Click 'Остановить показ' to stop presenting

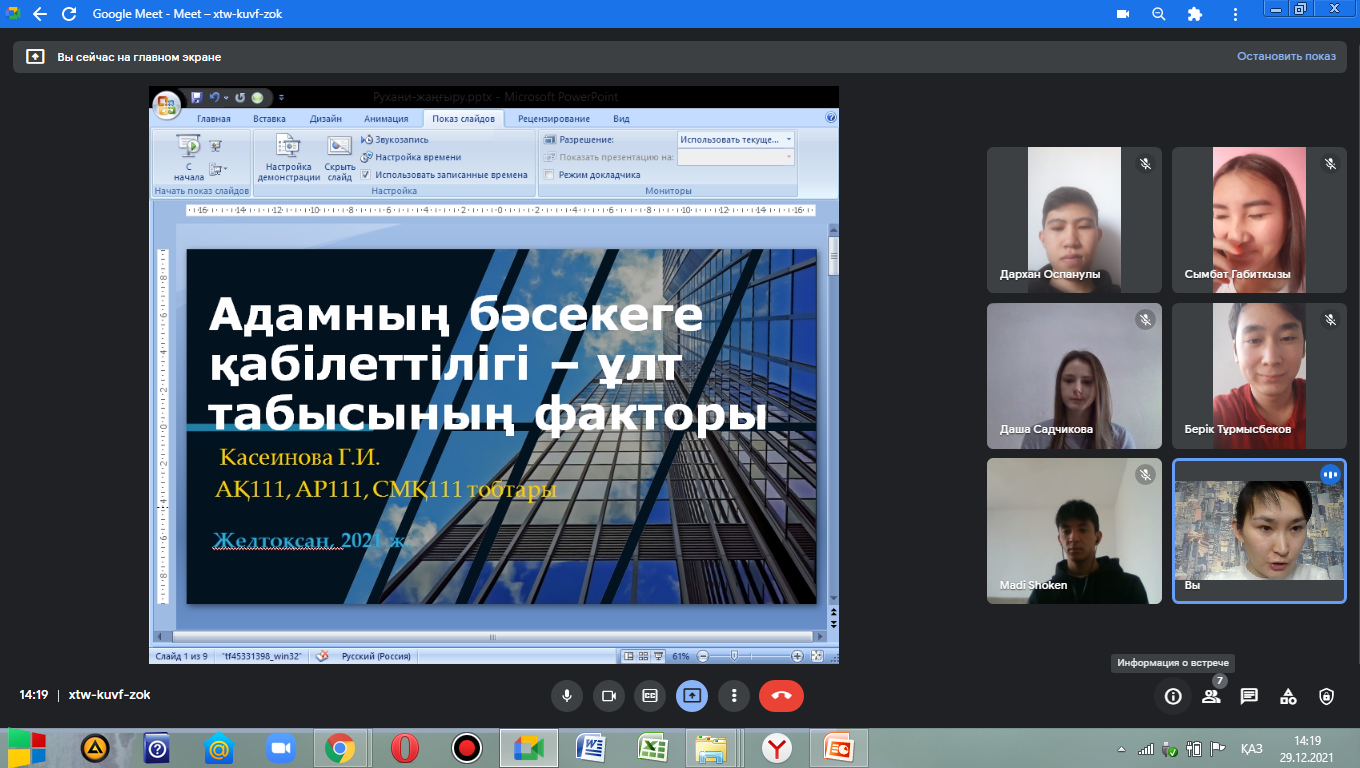click(1286, 57)
